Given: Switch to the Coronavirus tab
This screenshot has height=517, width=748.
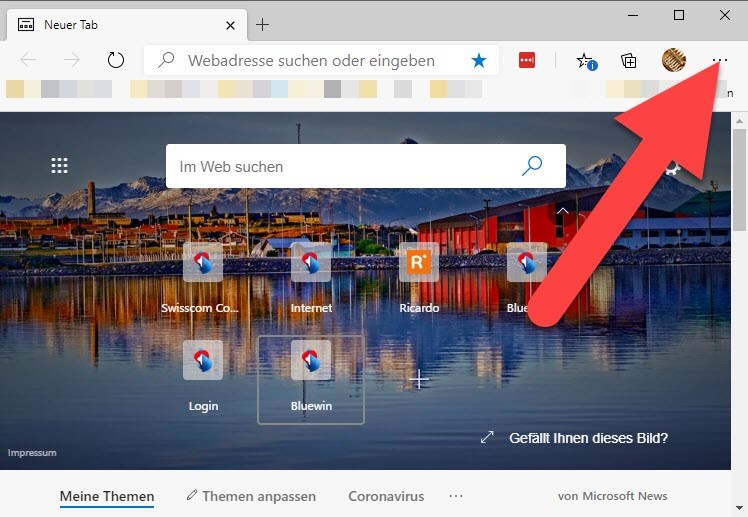Looking at the screenshot, I should click(386, 496).
